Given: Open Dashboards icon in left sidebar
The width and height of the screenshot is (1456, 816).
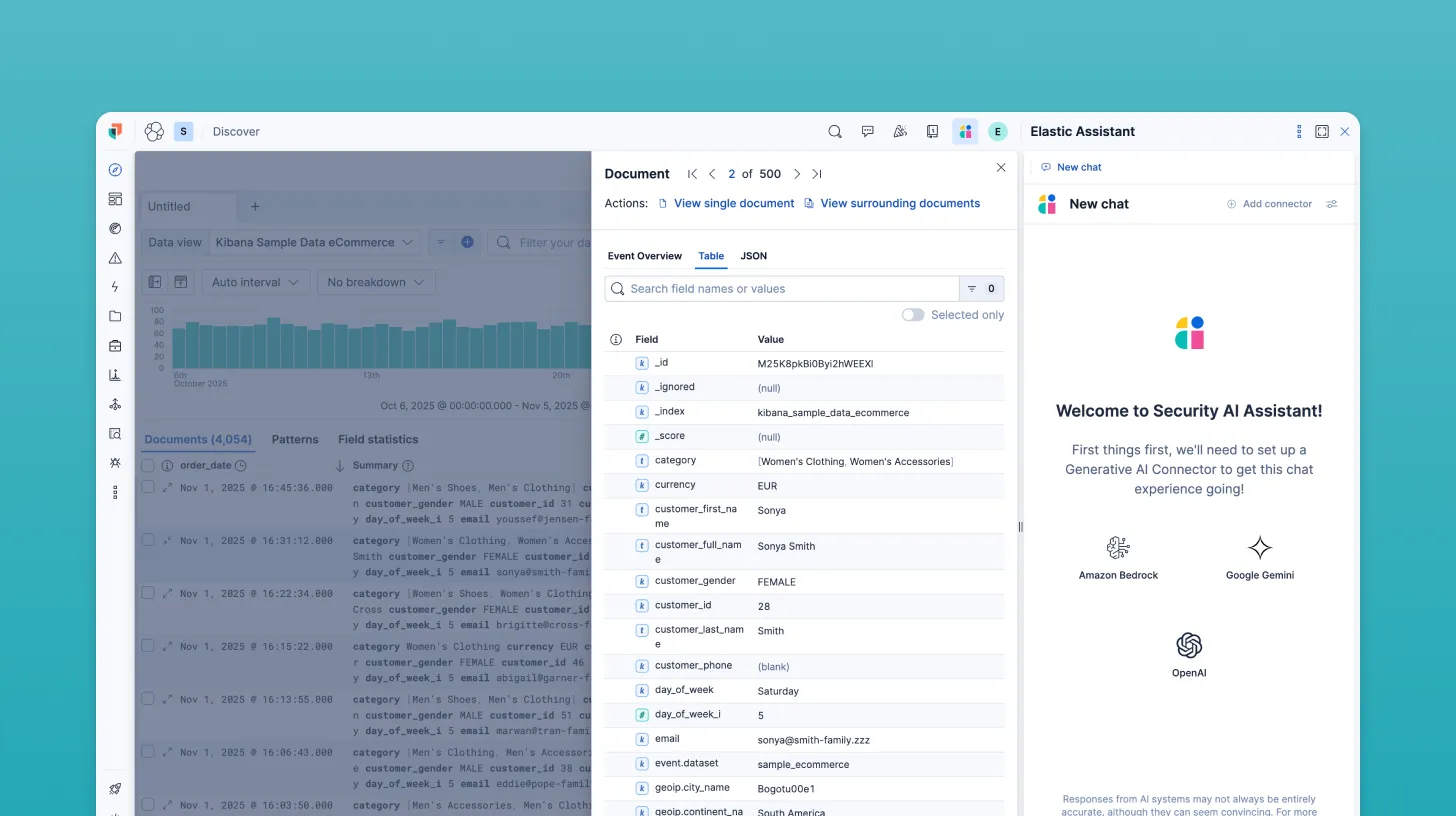Looking at the screenshot, I should pyautogui.click(x=115, y=199).
